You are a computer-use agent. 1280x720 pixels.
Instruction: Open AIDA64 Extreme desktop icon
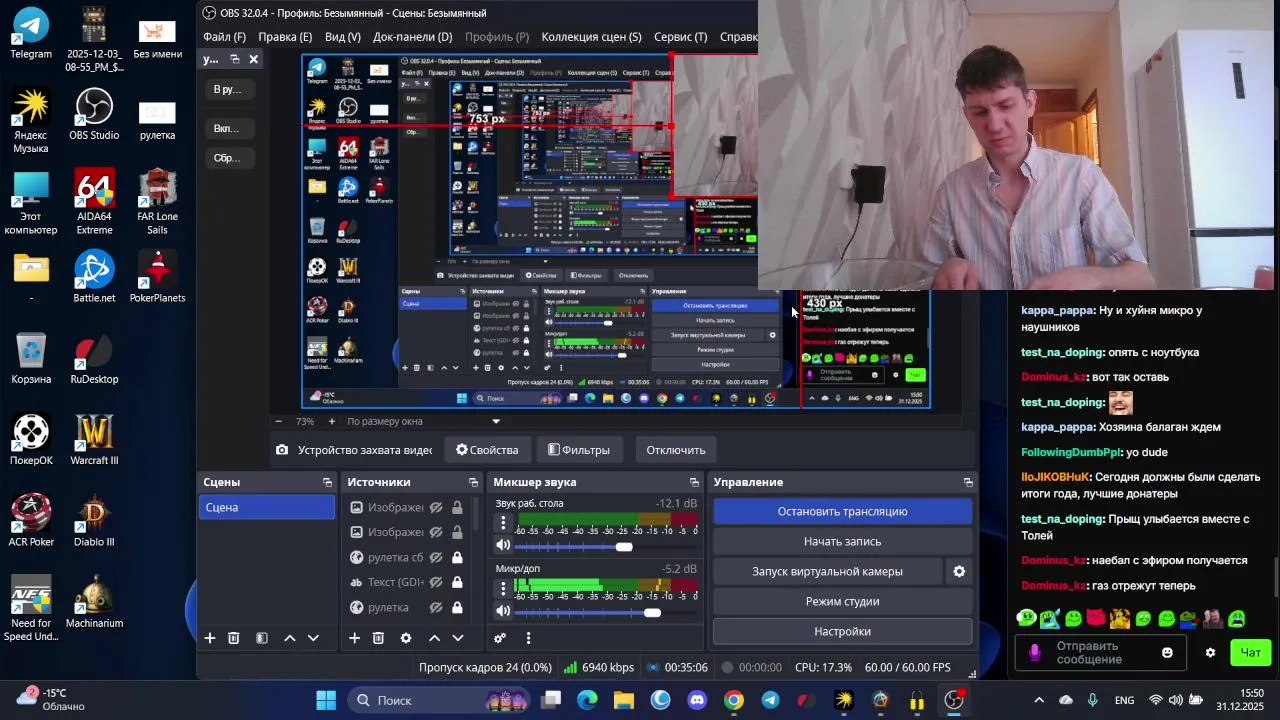coord(94,201)
